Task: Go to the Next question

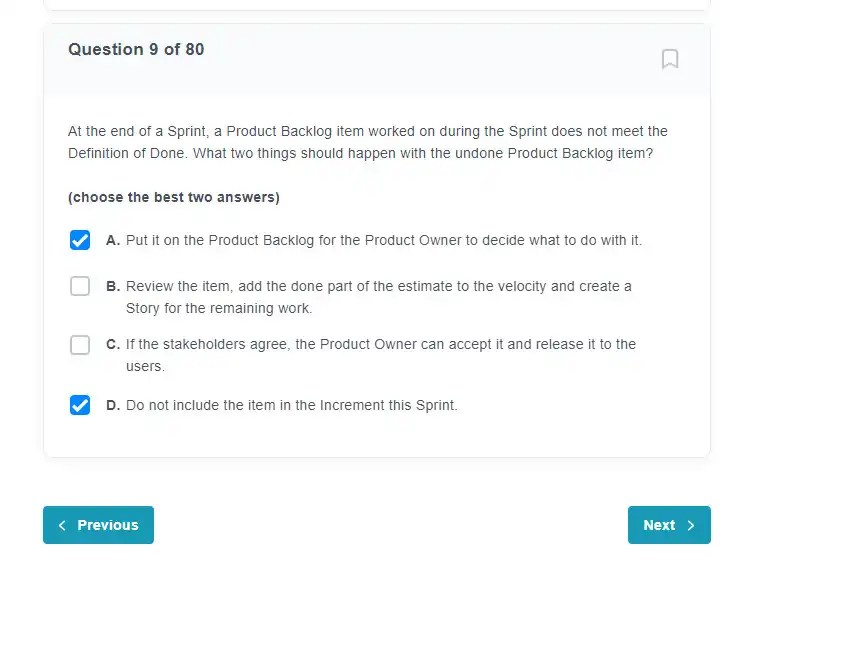Action: pos(669,525)
